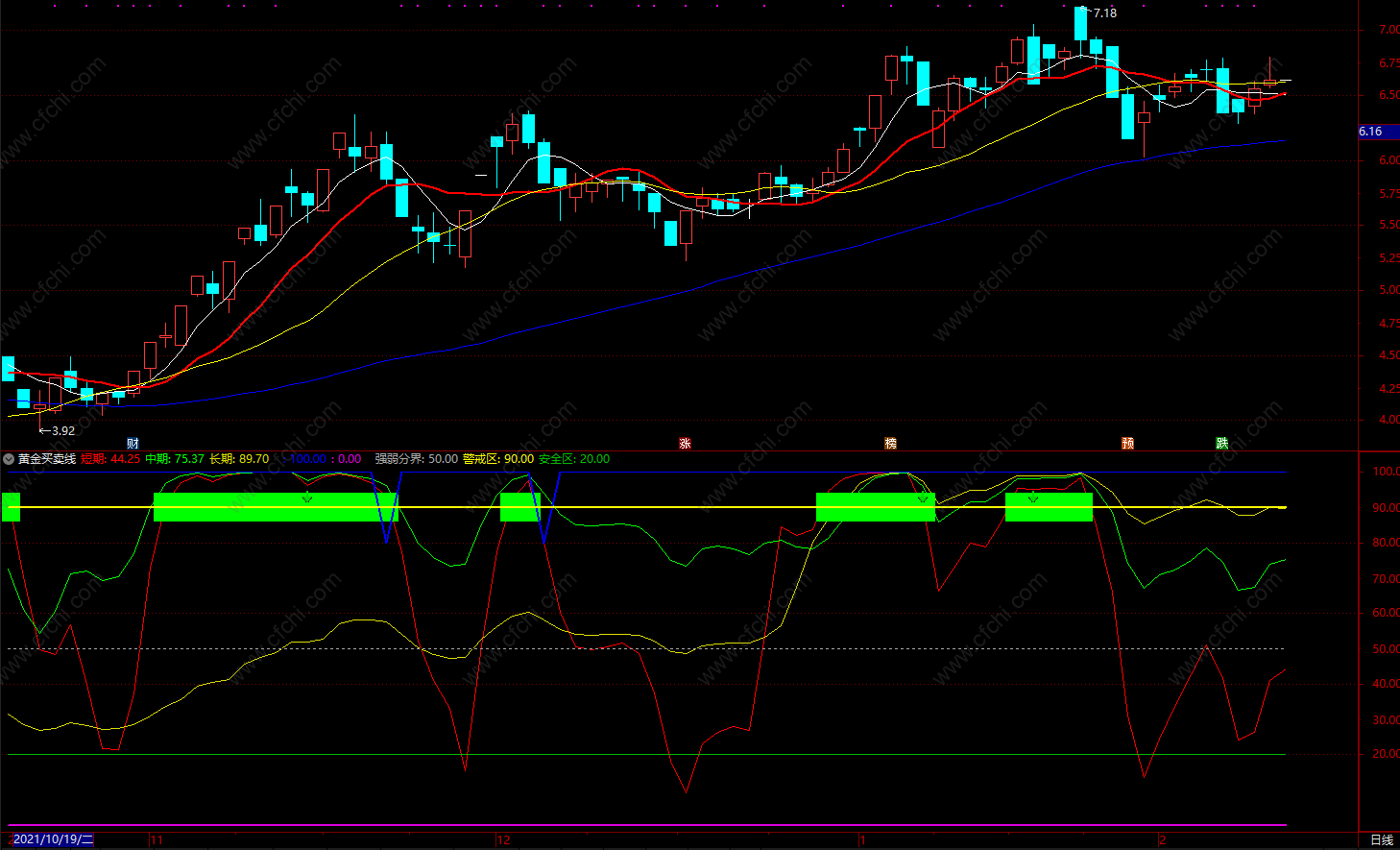
Task: Click the 警戒区: 90.00 value
Action: coord(498,459)
